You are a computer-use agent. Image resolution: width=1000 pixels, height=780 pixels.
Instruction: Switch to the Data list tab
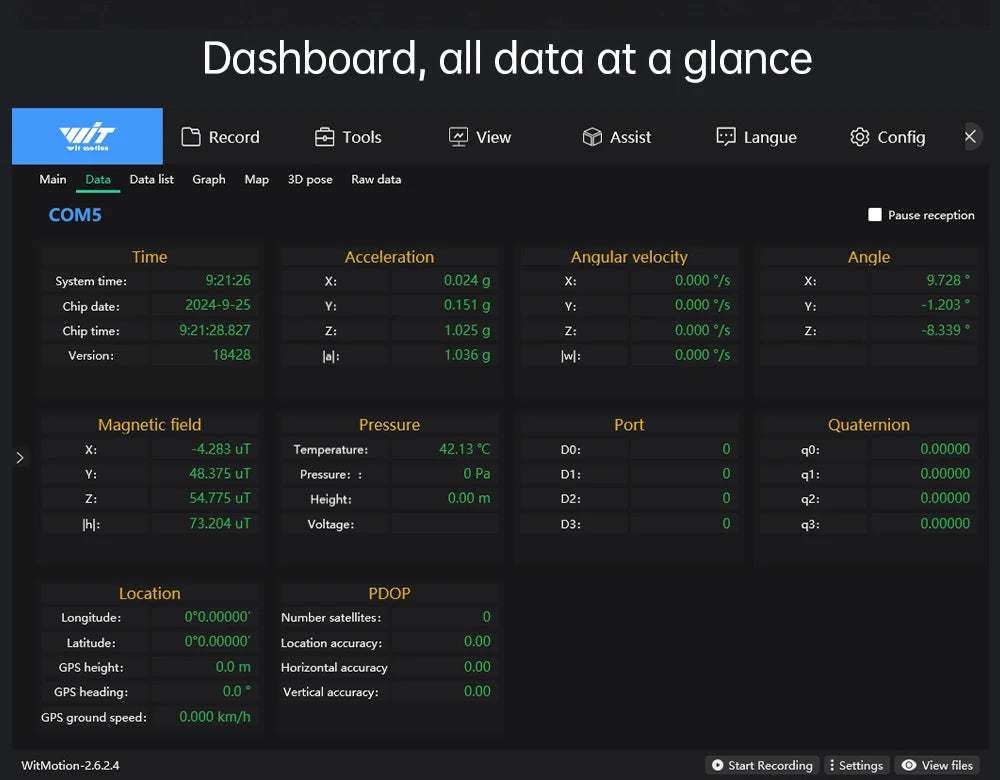pyautogui.click(x=152, y=179)
